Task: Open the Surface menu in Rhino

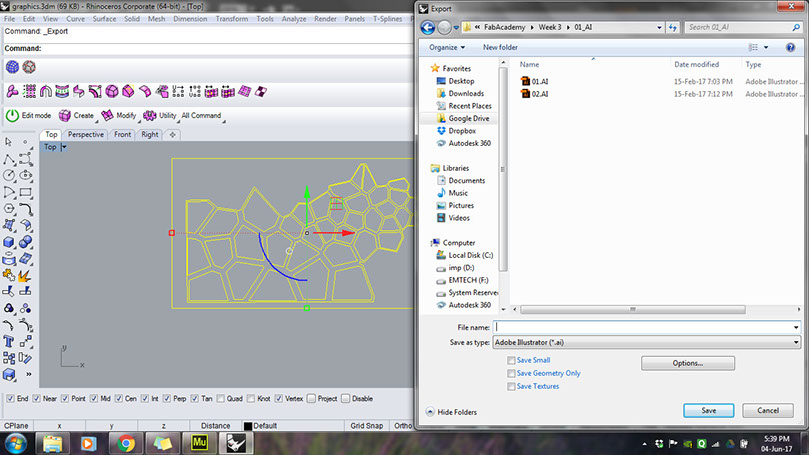Action: click(x=104, y=19)
